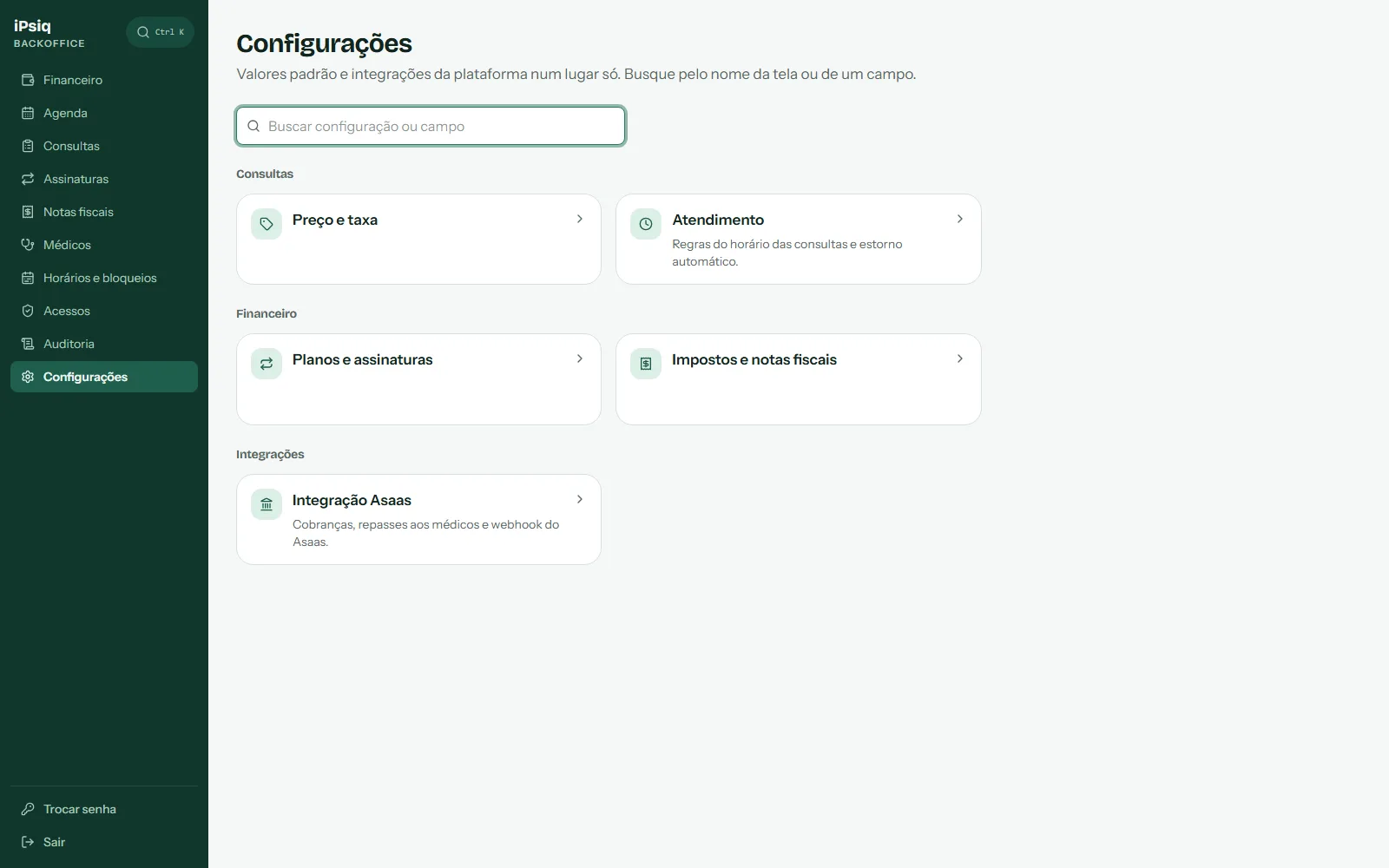Click the Financeiro wallet icon in sidebar
This screenshot has width=1389, height=868.
28,80
